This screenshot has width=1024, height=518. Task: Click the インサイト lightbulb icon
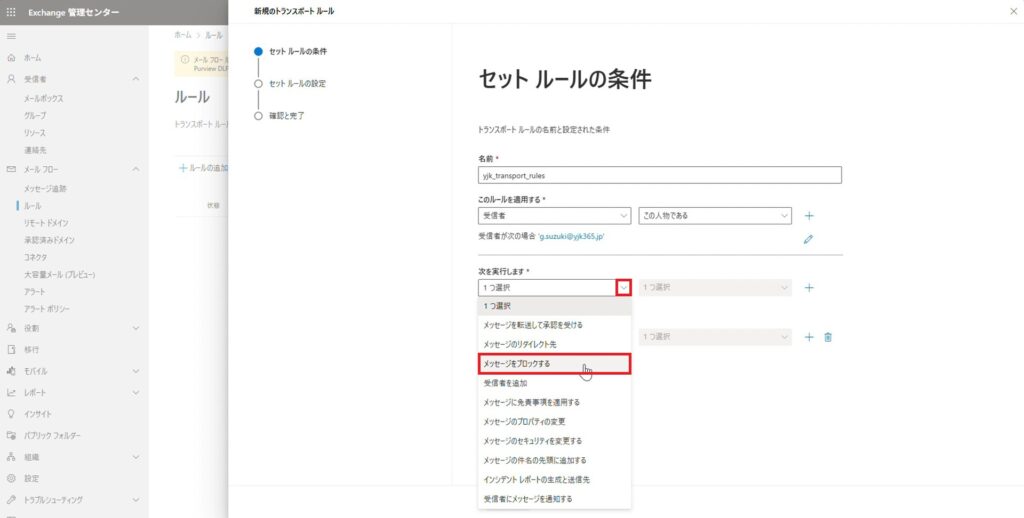11,414
